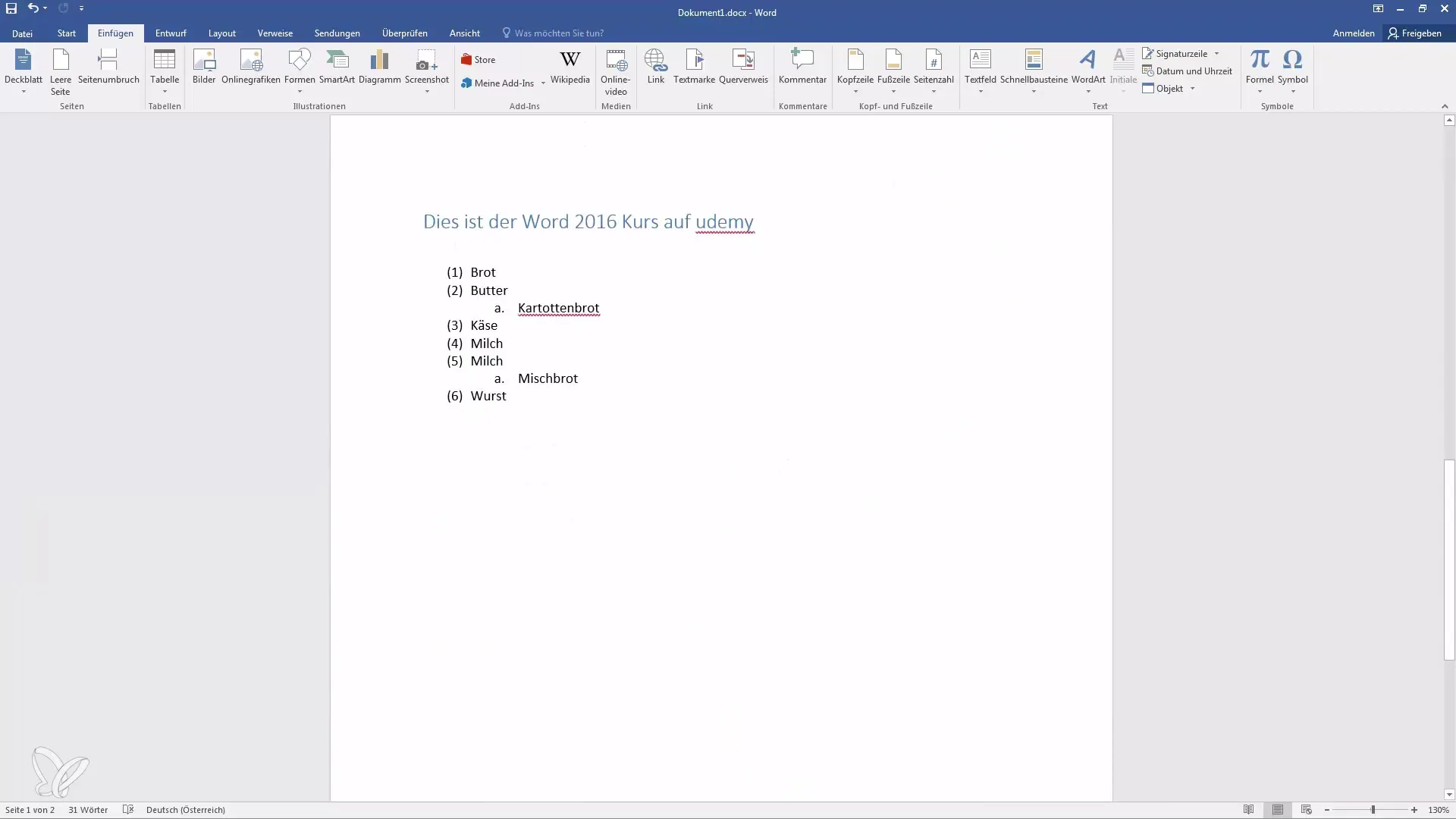Insert a Leere Seite blank page
The image size is (1456, 819).
click(x=61, y=71)
